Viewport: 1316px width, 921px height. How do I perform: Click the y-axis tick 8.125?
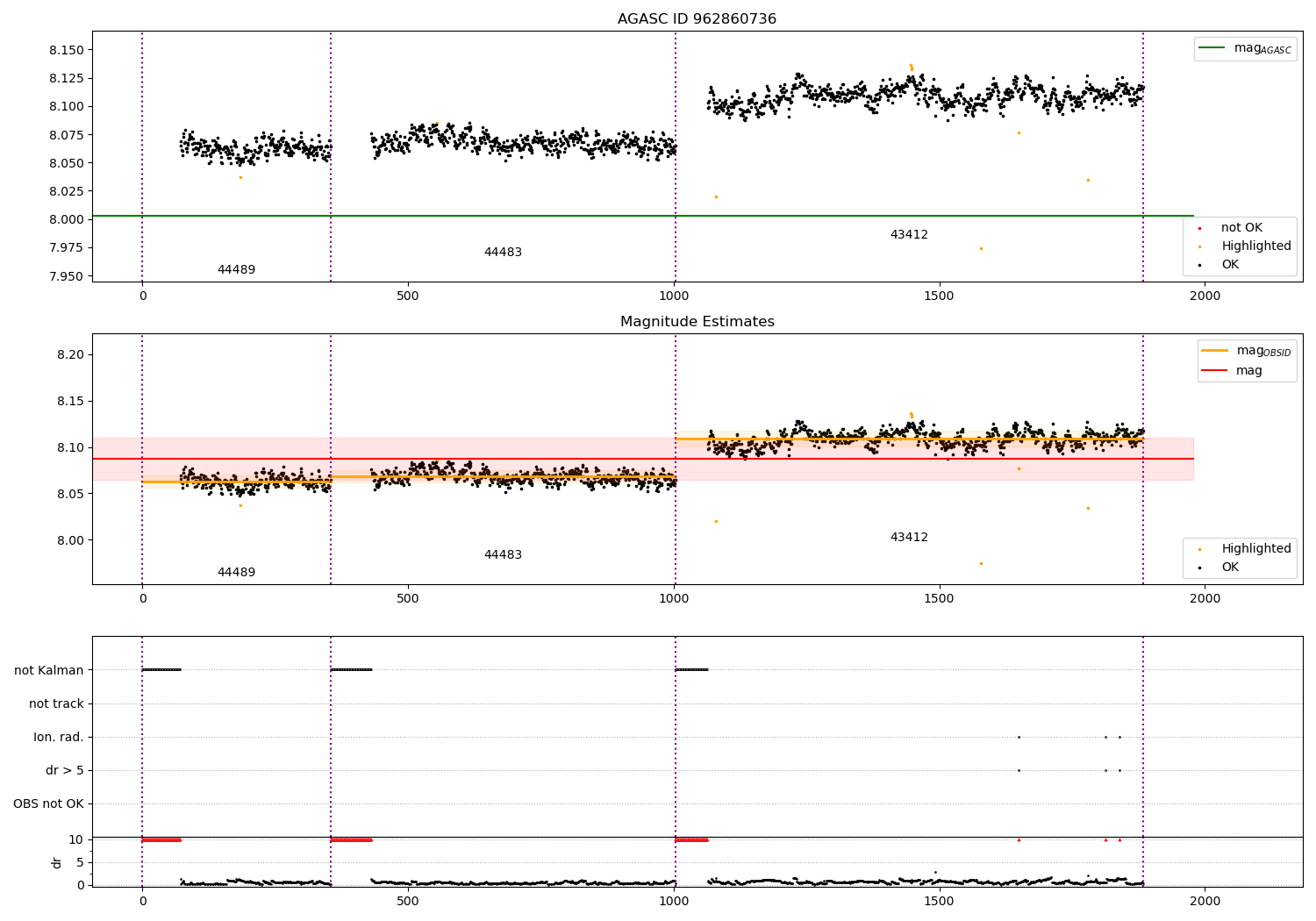[67, 78]
